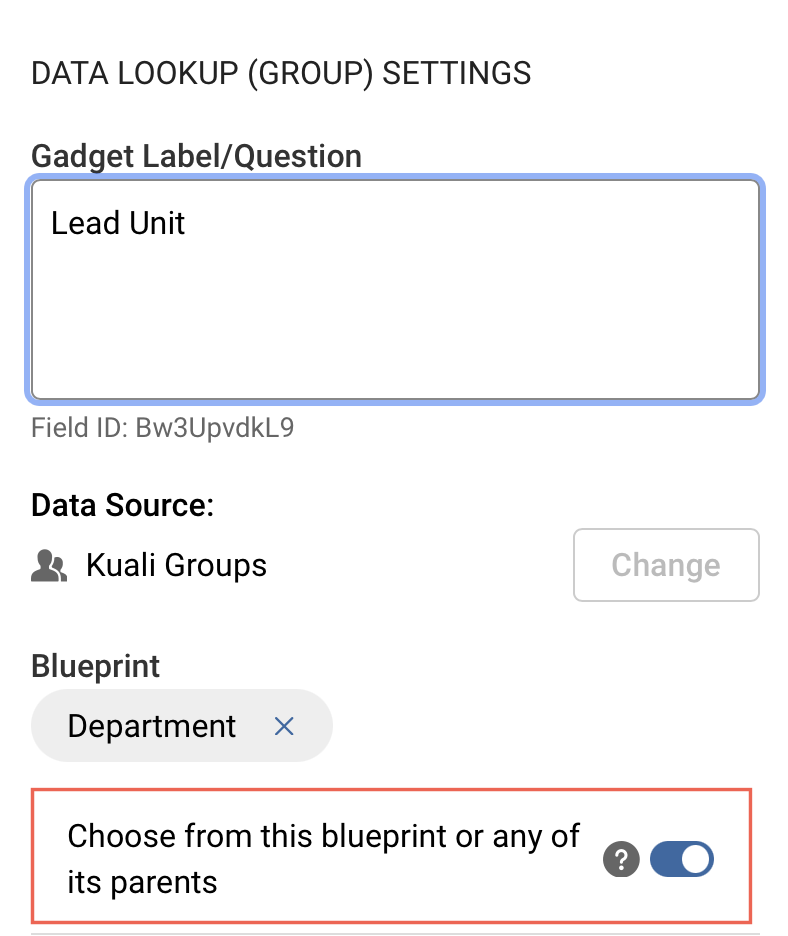
Task: Disable choosing from this blueprint or its parents
Action: click(x=682, y=859)
